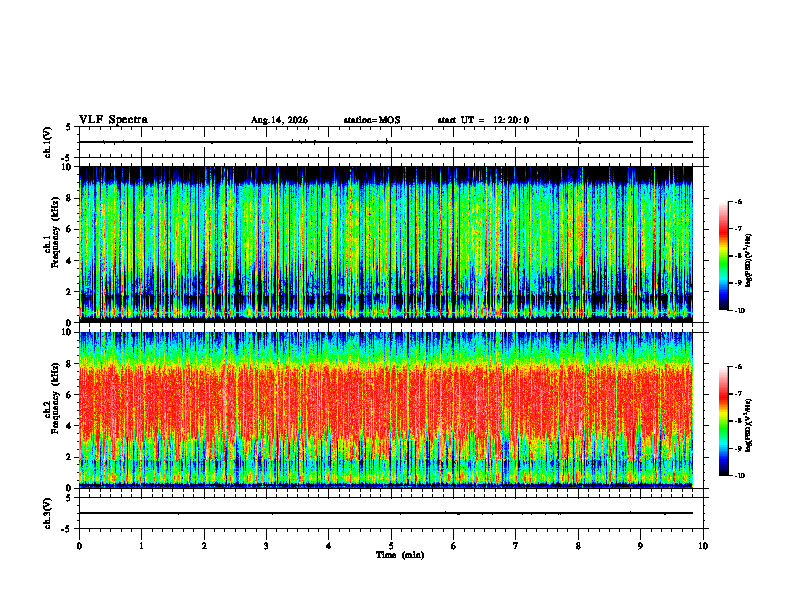Select the date text "Aug.14, 2026"
792x612 pixels.
(x=279, y=120)
